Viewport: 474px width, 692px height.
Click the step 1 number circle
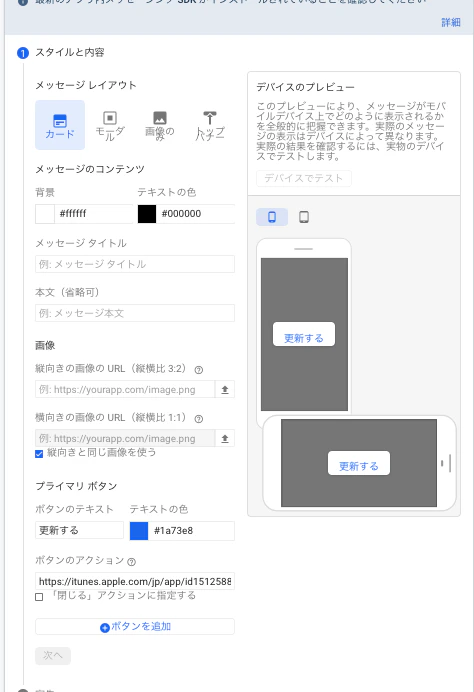coord(23,53)
